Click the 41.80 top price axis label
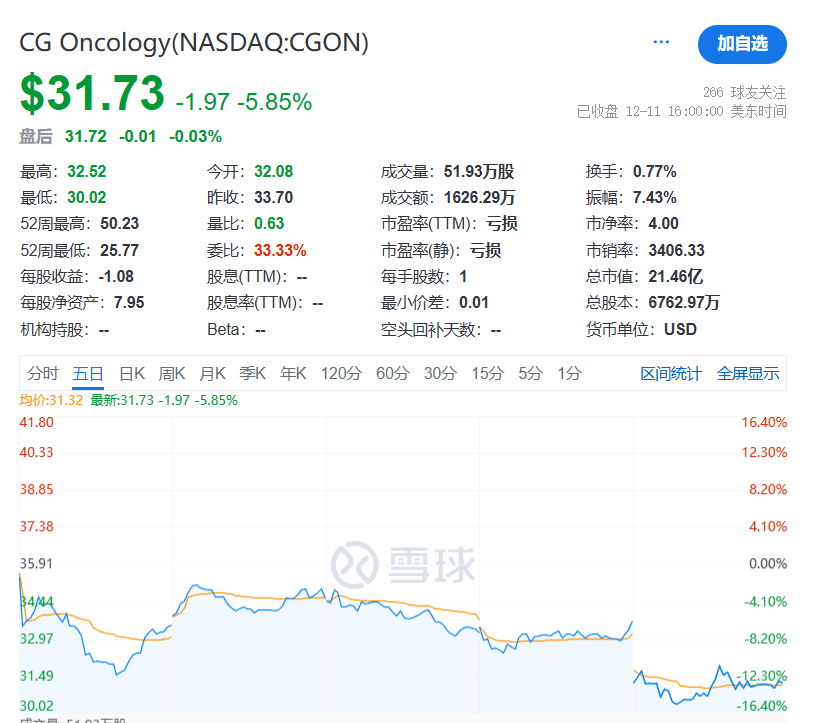The width and height of the screenshot is (823, 723). click(36, 422)
